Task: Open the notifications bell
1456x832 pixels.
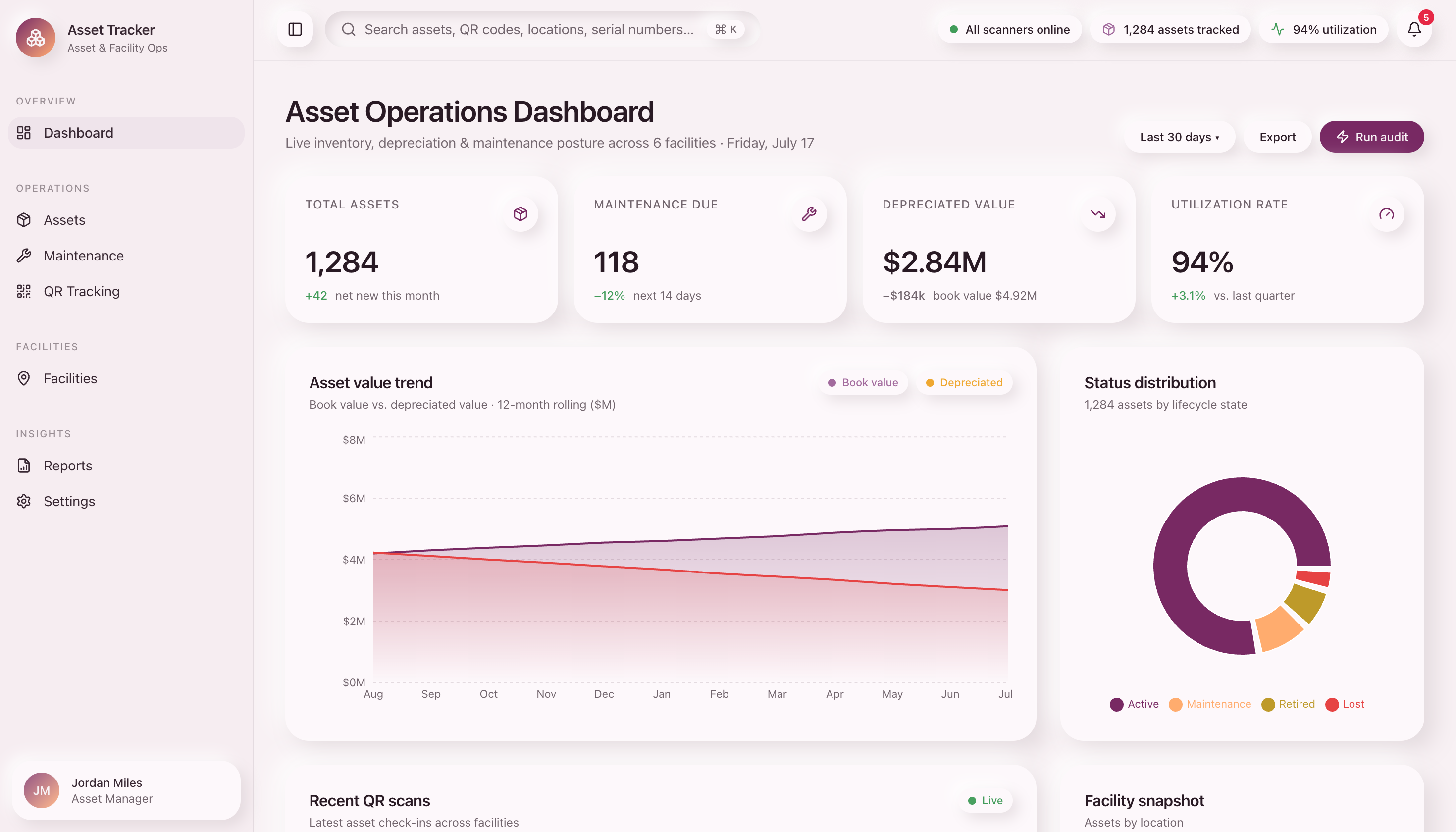Action: coord(1414,29)
